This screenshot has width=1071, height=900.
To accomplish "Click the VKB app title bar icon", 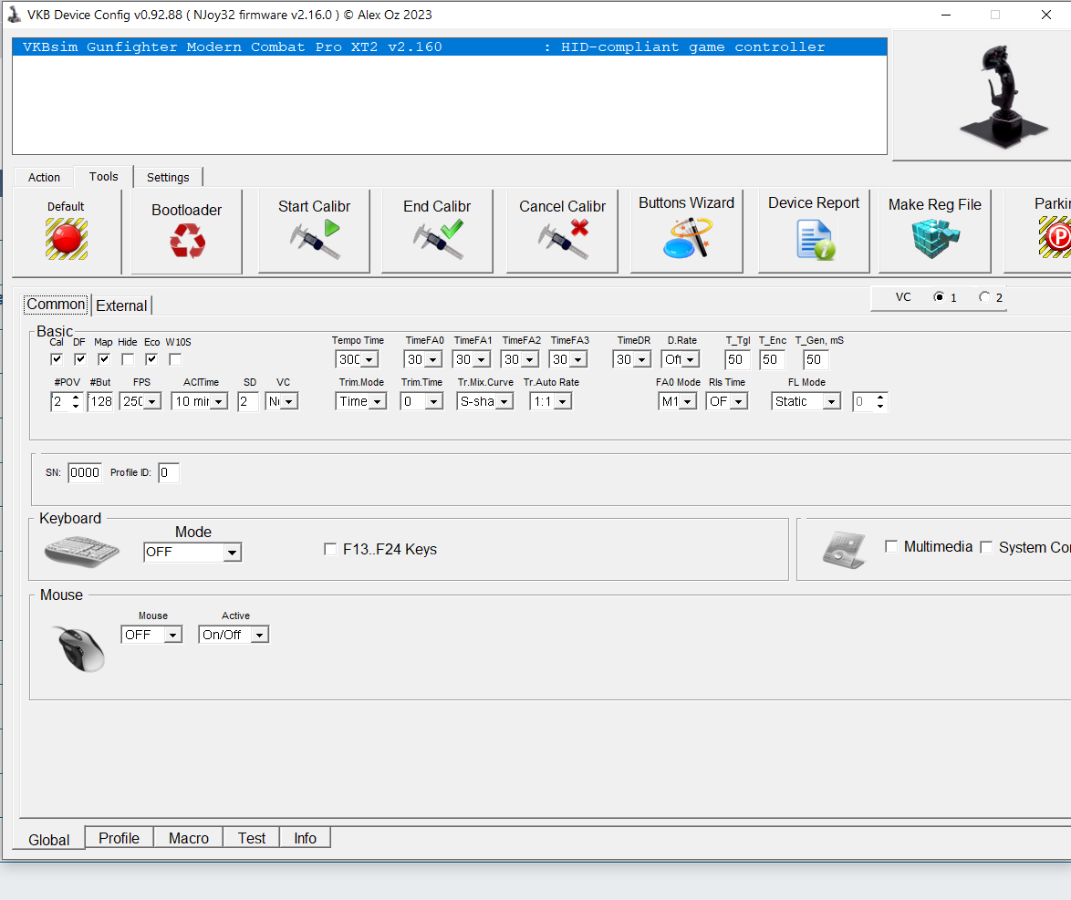I will [x=14, y=14].
